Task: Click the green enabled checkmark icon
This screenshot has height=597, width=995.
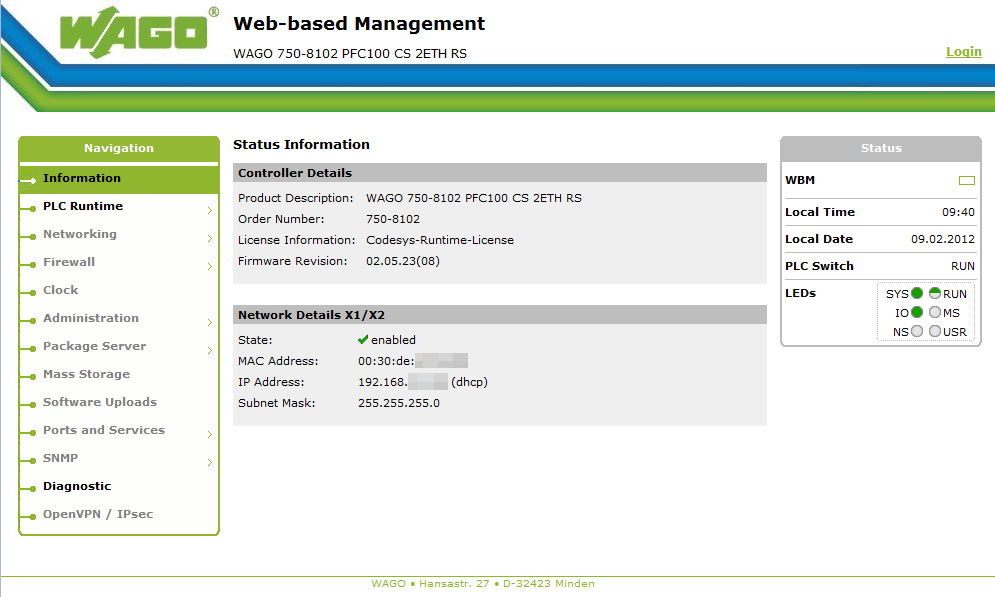Action: coord(363,339)
